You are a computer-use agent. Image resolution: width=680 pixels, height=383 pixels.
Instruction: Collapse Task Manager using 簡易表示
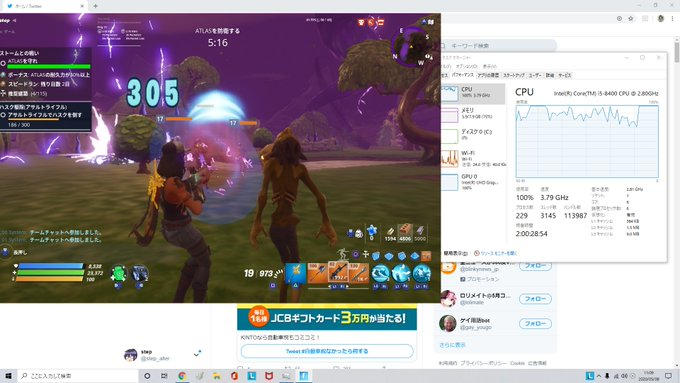point(455,253)
